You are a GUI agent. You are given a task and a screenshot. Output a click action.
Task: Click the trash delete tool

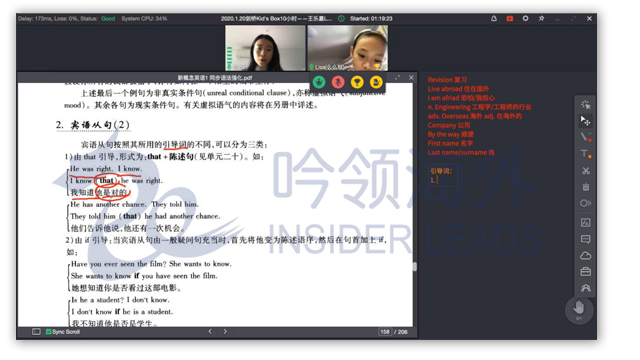(585, 187)
